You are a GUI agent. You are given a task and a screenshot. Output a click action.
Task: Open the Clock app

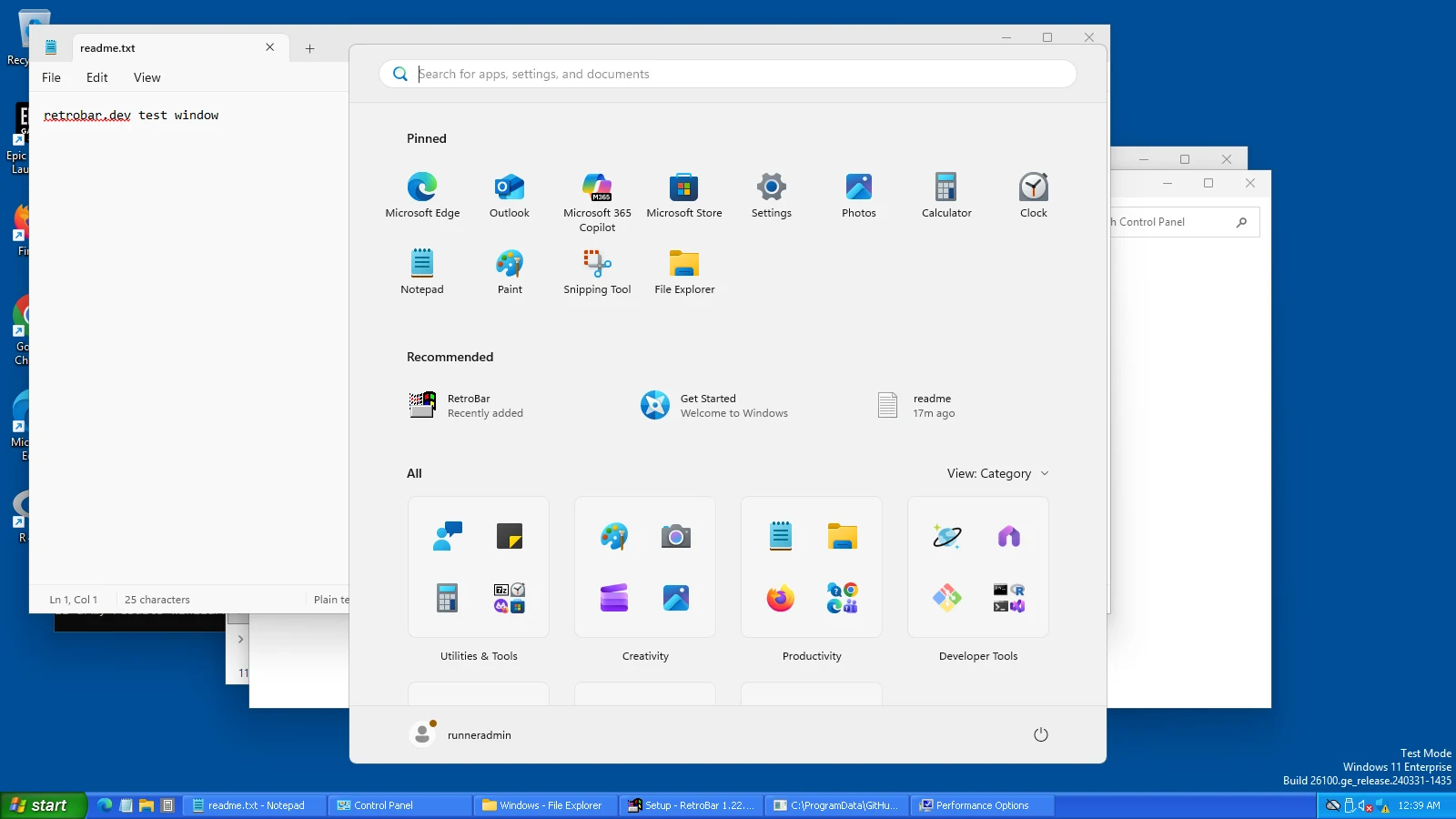(1034, 195)
